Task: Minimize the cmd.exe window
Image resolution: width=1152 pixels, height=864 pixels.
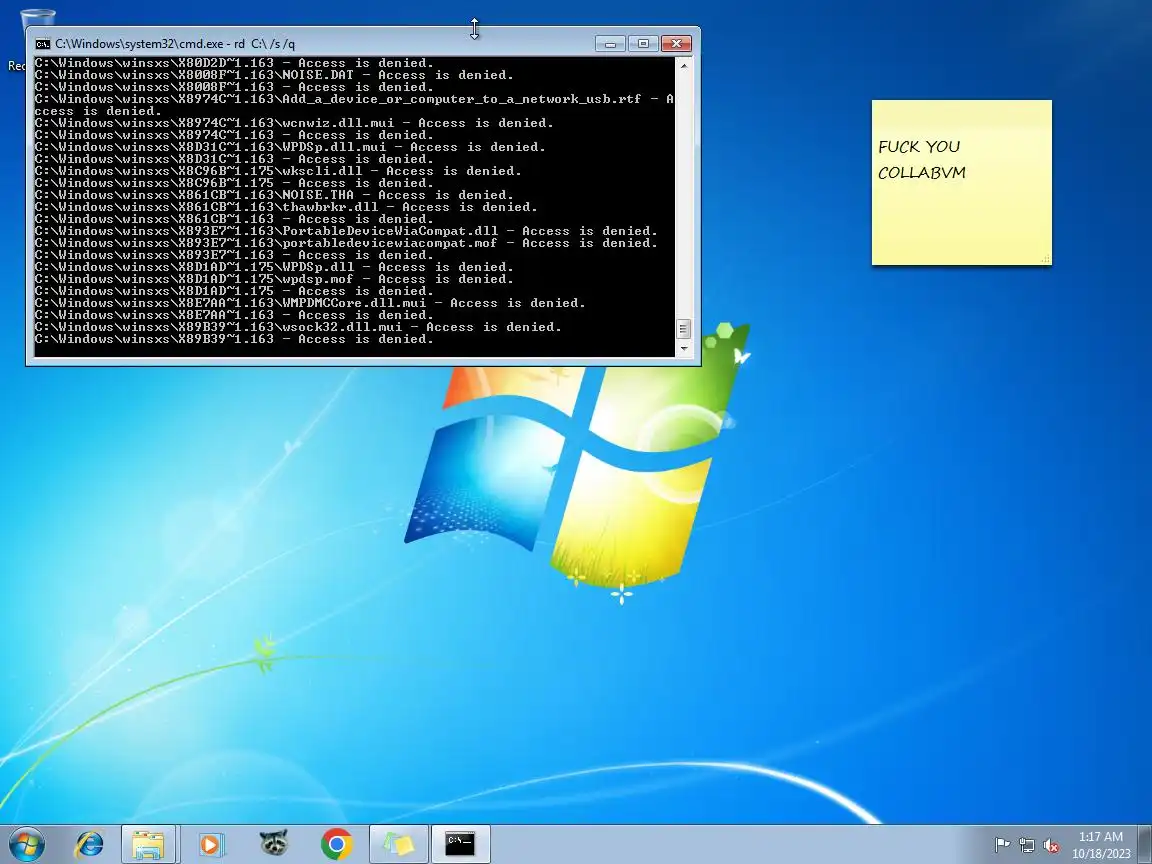Action: 610,44
